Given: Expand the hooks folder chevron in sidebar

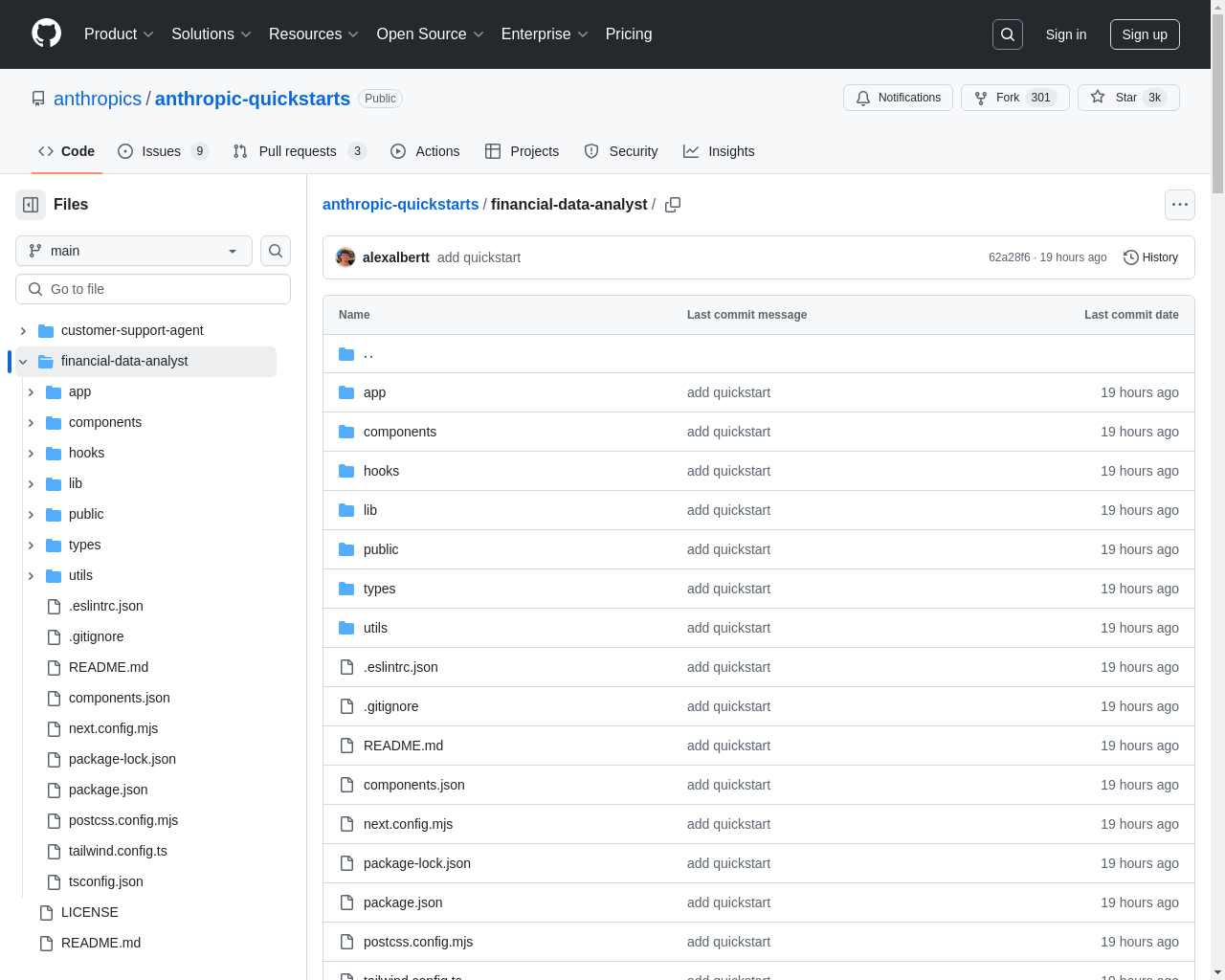Looking at the screenshot, I should (x=31, y=453).
